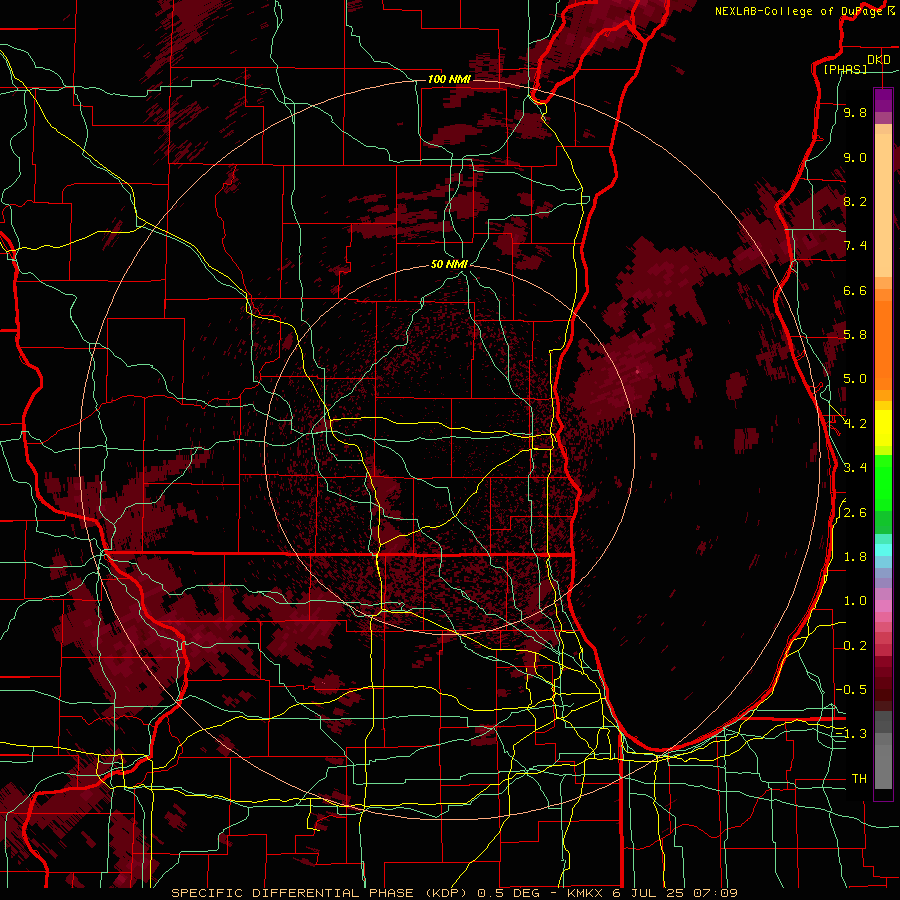900x900 pixels.
Task: Click the NEXLAB-College of DuPage header text
Action: coord(798,11)
